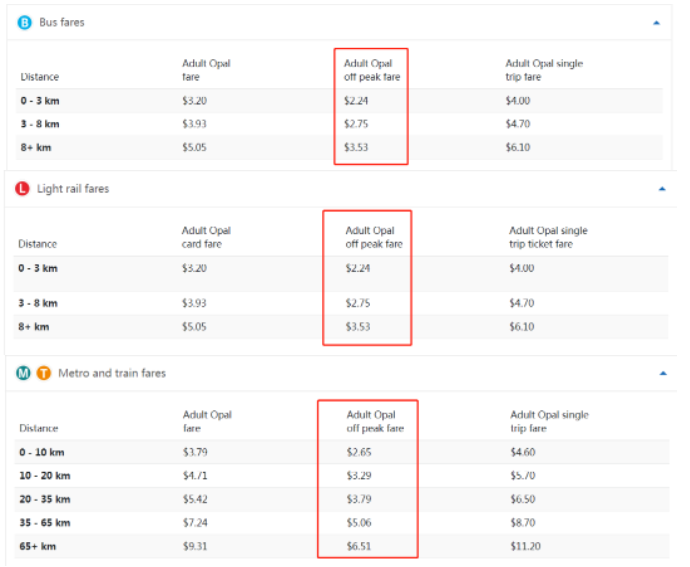Click the light rail 3 - 8 km row label
This screenshot has height=567, width=690.
tap(38, 303)
